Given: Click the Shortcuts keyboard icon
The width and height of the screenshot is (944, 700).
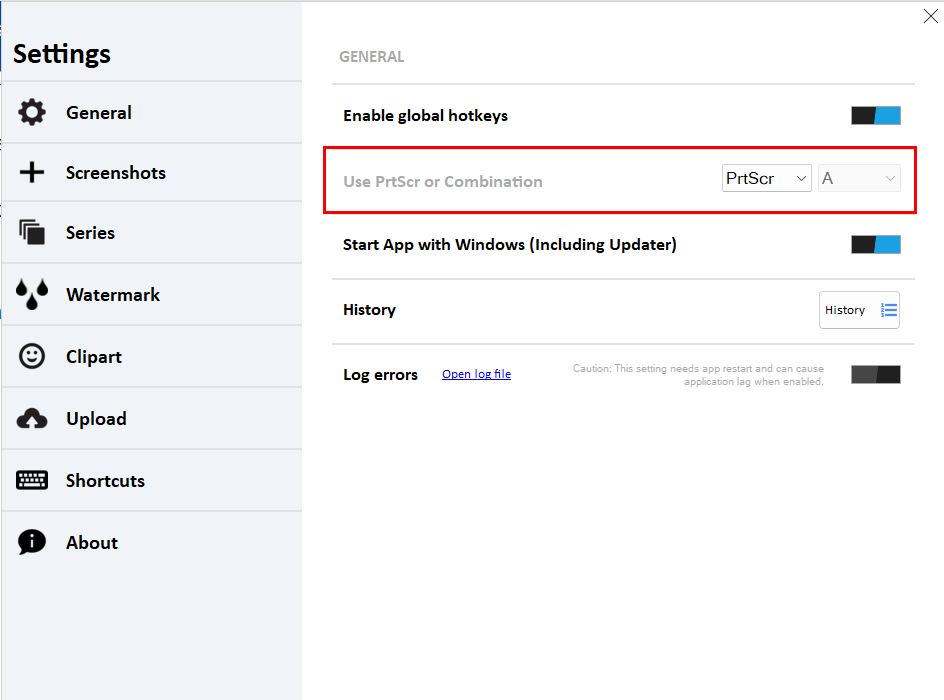Looking at the screenshot, I should pos(32,480).
